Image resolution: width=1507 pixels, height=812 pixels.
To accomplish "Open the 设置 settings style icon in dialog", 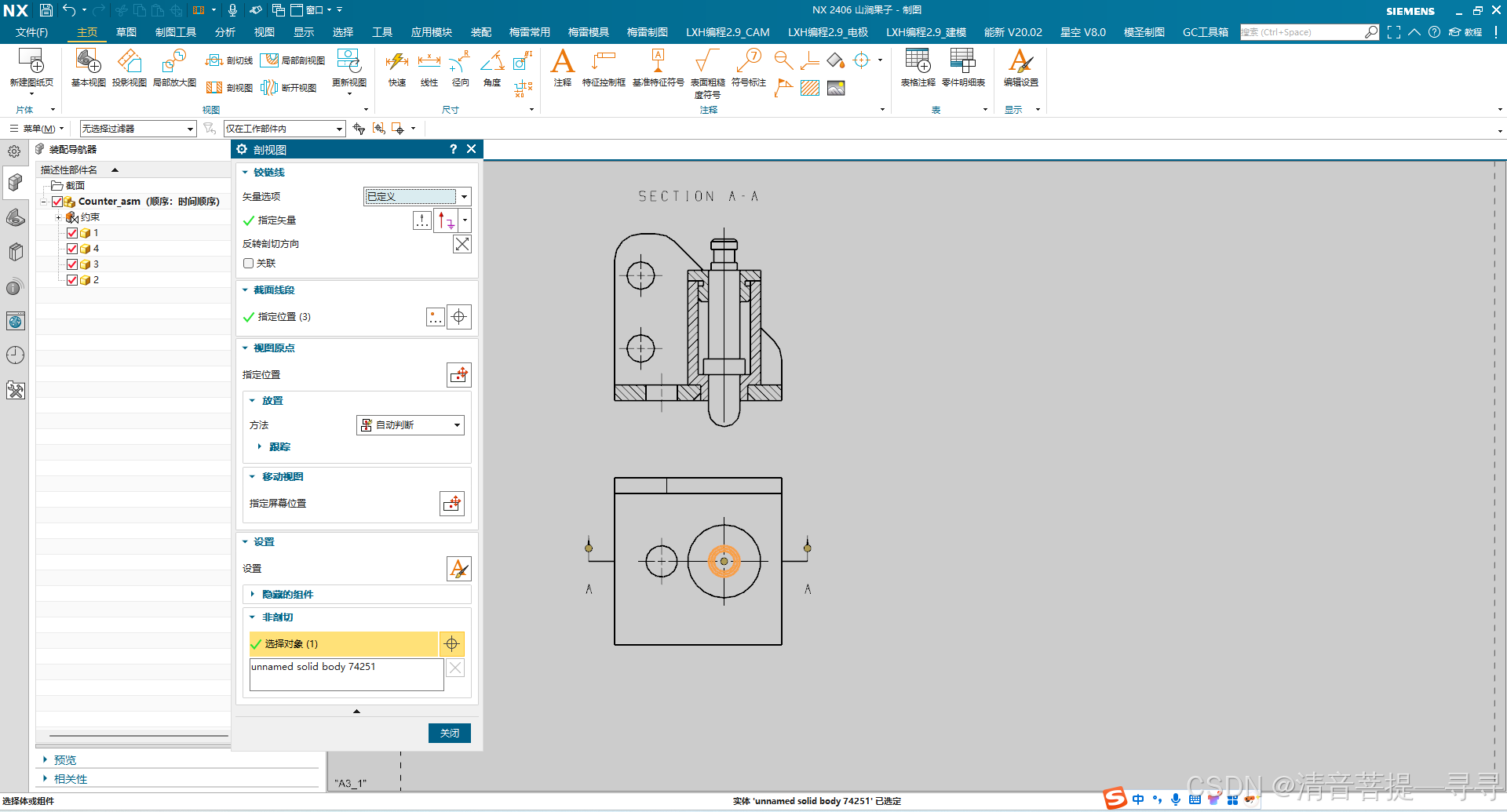I will (x=458, y=569).
